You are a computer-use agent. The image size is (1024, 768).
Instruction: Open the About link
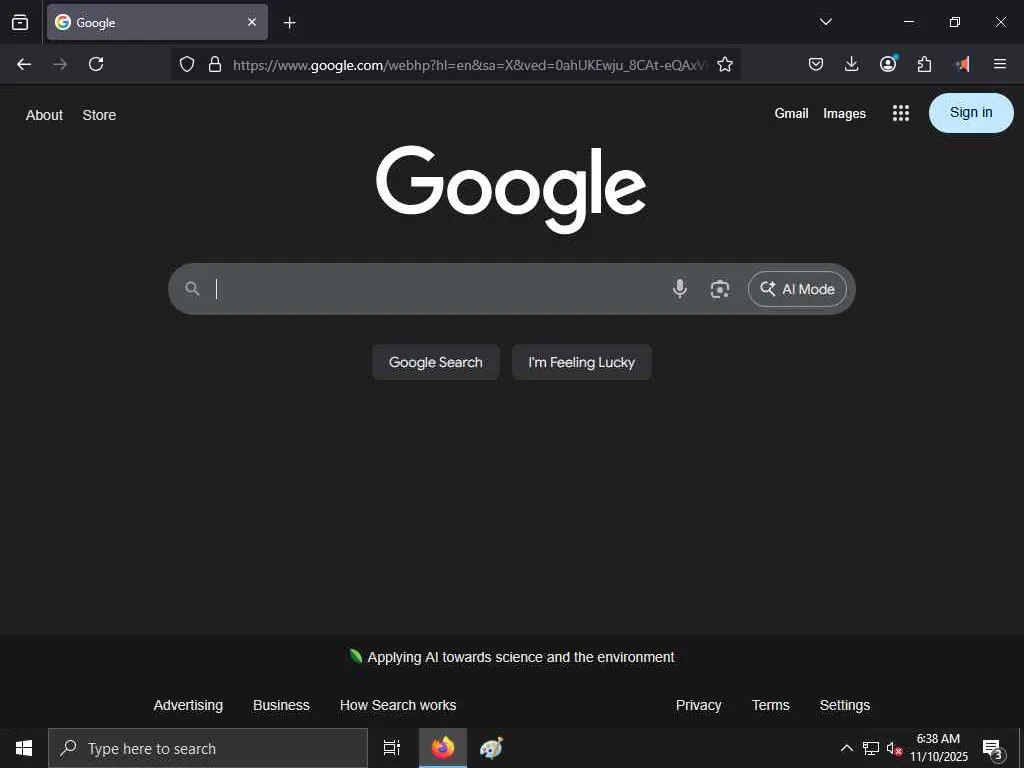tap(44, 115)
